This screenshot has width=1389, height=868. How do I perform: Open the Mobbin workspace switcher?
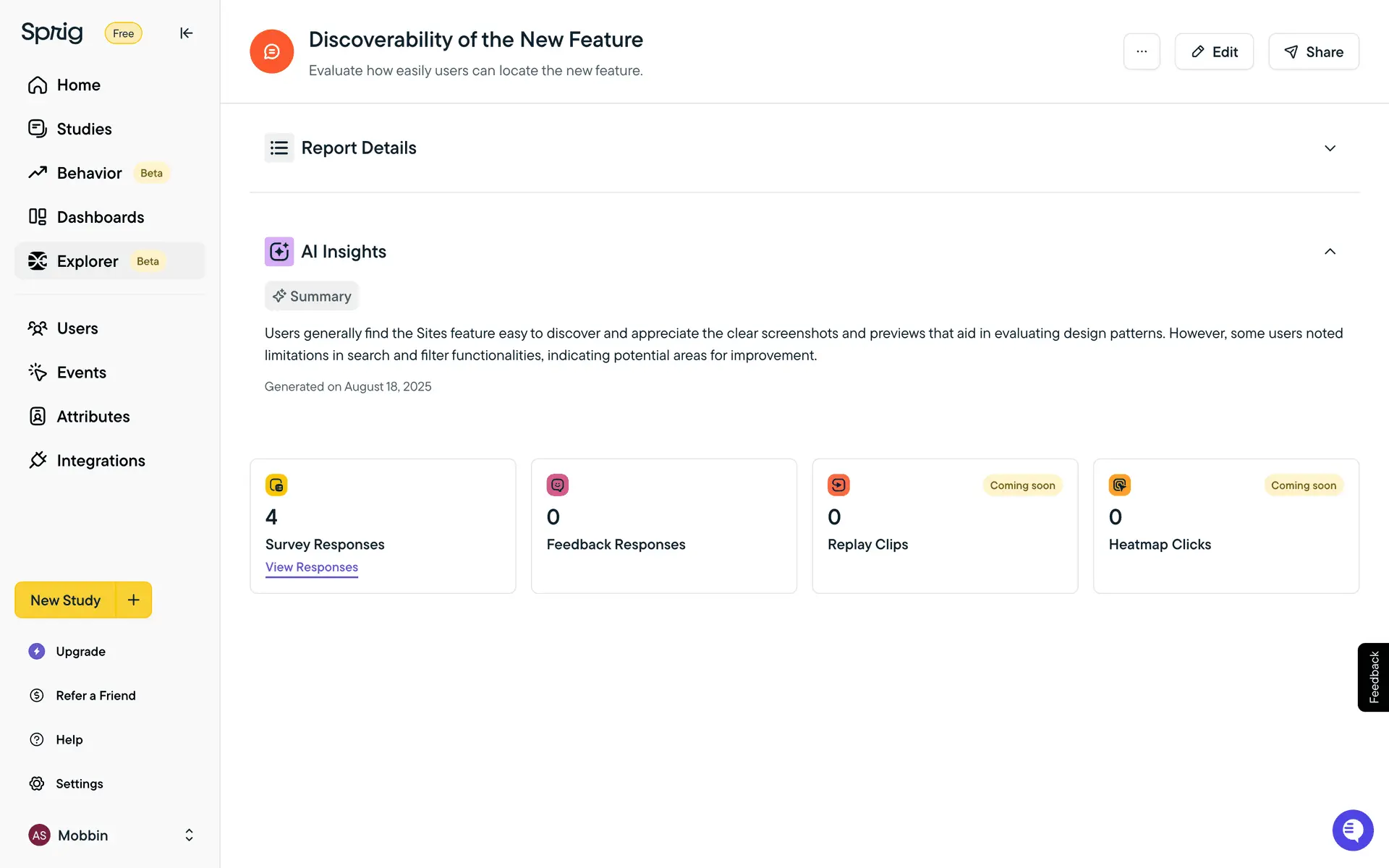(110, 835)
